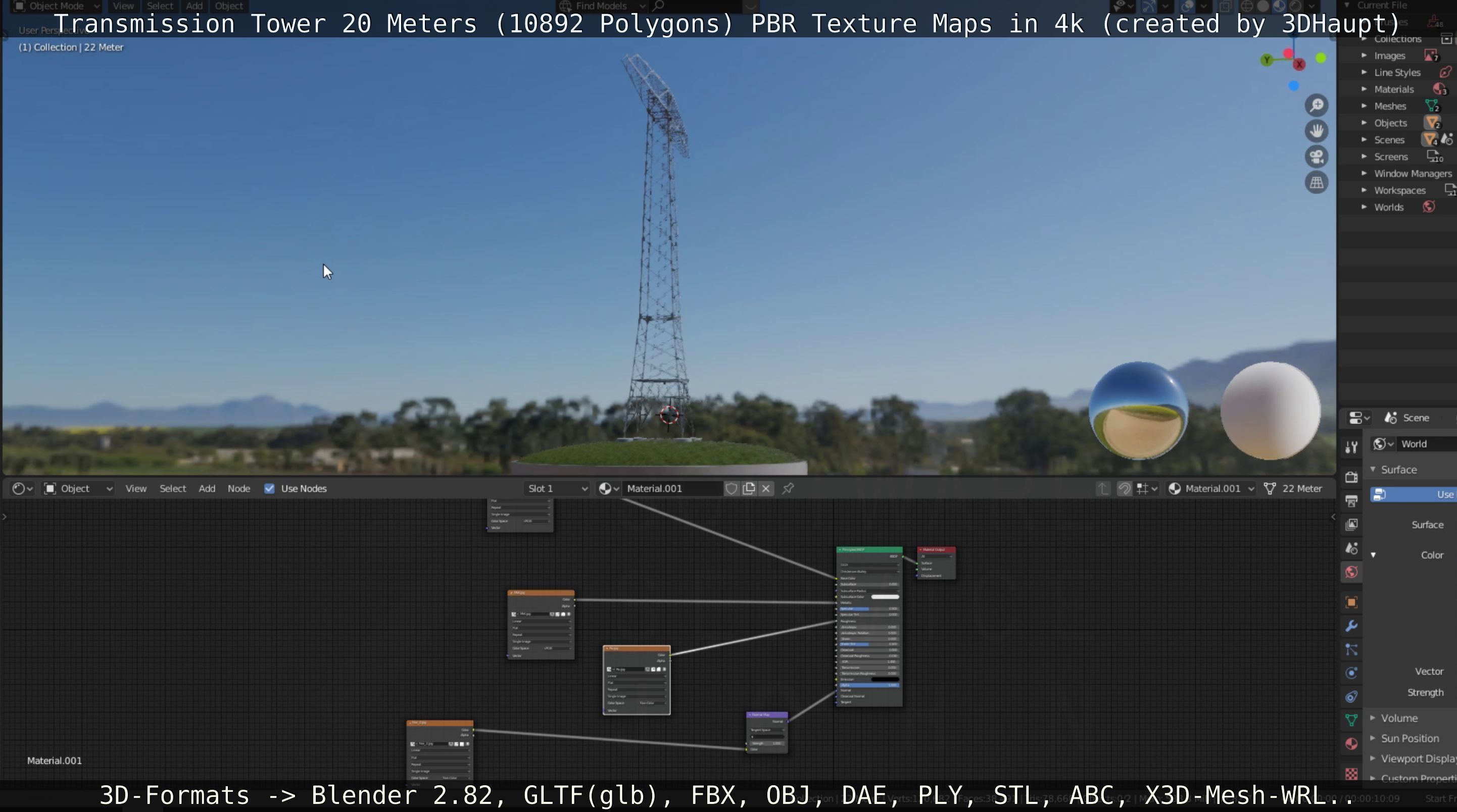
Task: Toggle Use Nodes checkbox
Action: 269,488
